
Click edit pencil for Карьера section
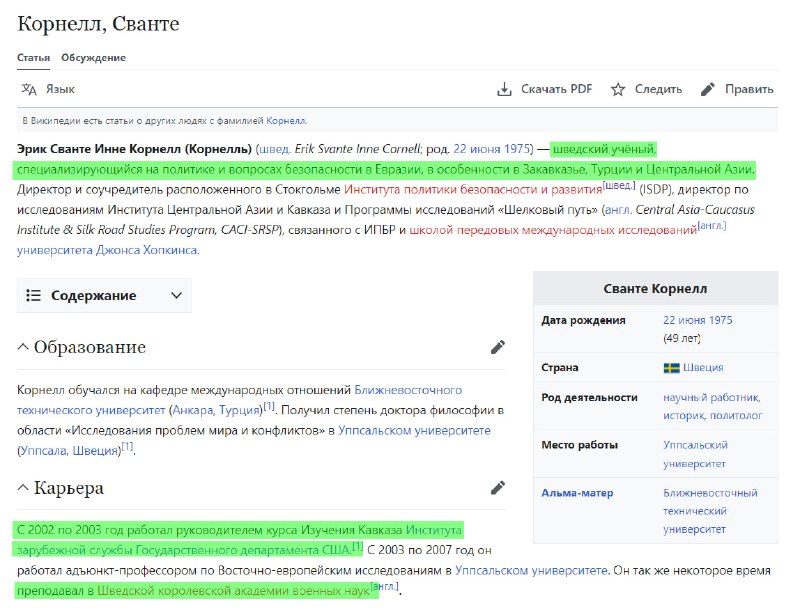pos(498,488)
